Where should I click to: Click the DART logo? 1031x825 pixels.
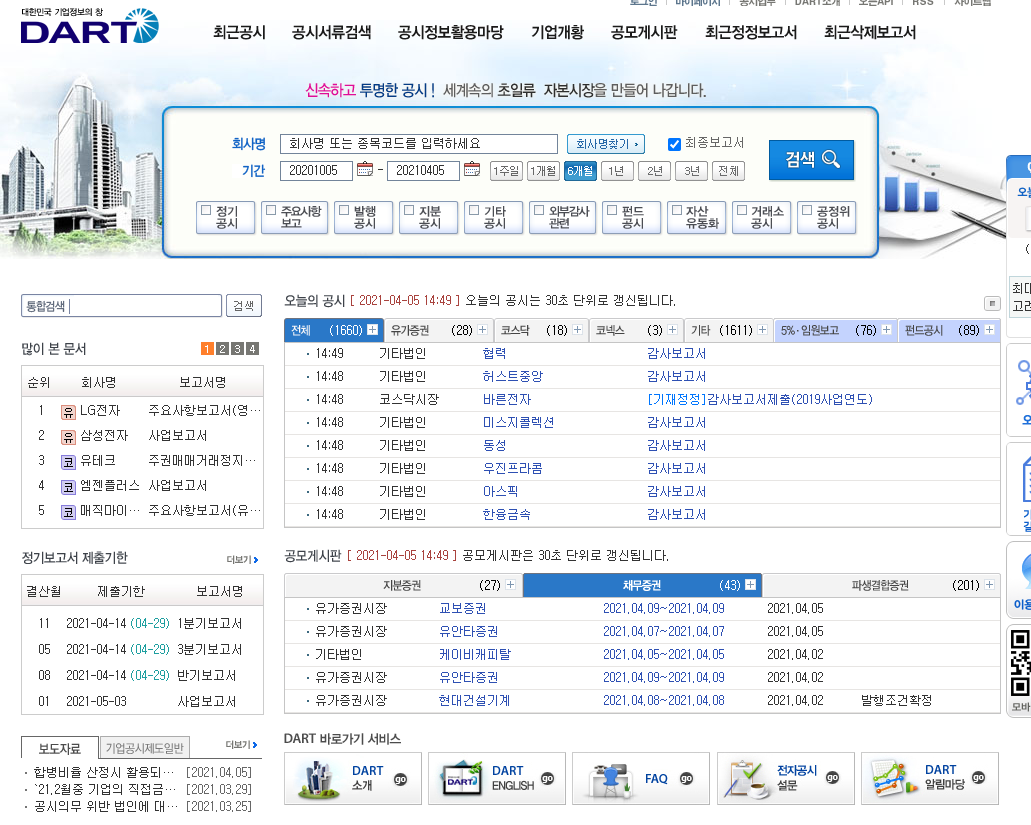click(89, 26)
